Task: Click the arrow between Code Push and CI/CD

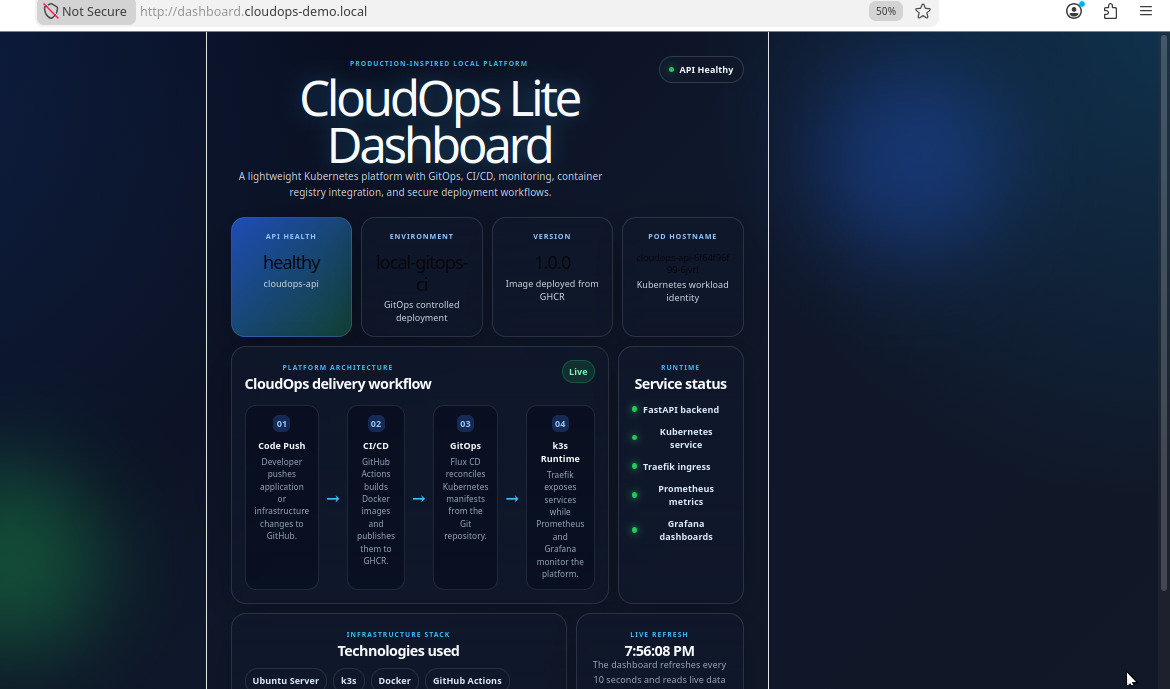Action: tap(333, 499)
